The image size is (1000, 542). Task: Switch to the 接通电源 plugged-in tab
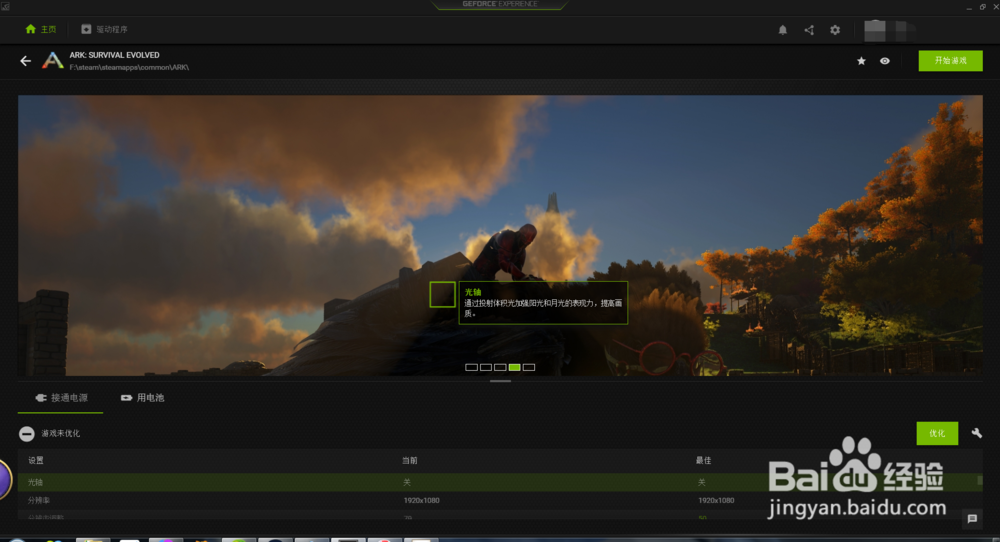[x=61, y=398]
